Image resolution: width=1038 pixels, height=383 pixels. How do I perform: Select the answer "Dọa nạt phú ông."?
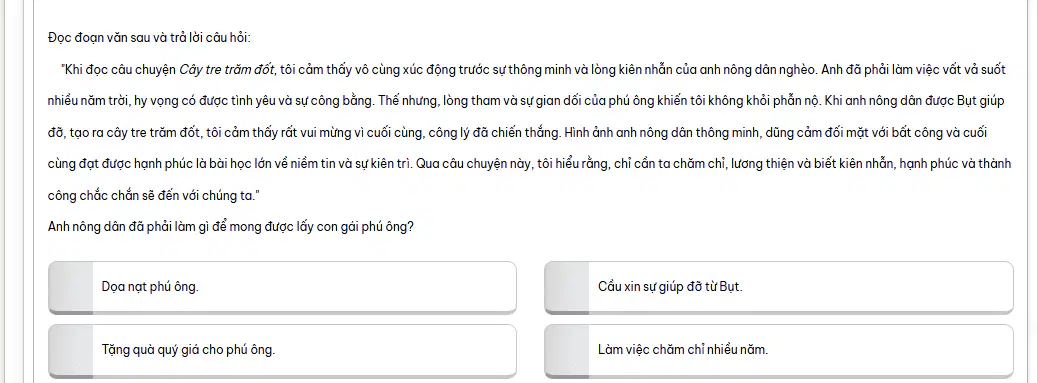pos(282,288)
